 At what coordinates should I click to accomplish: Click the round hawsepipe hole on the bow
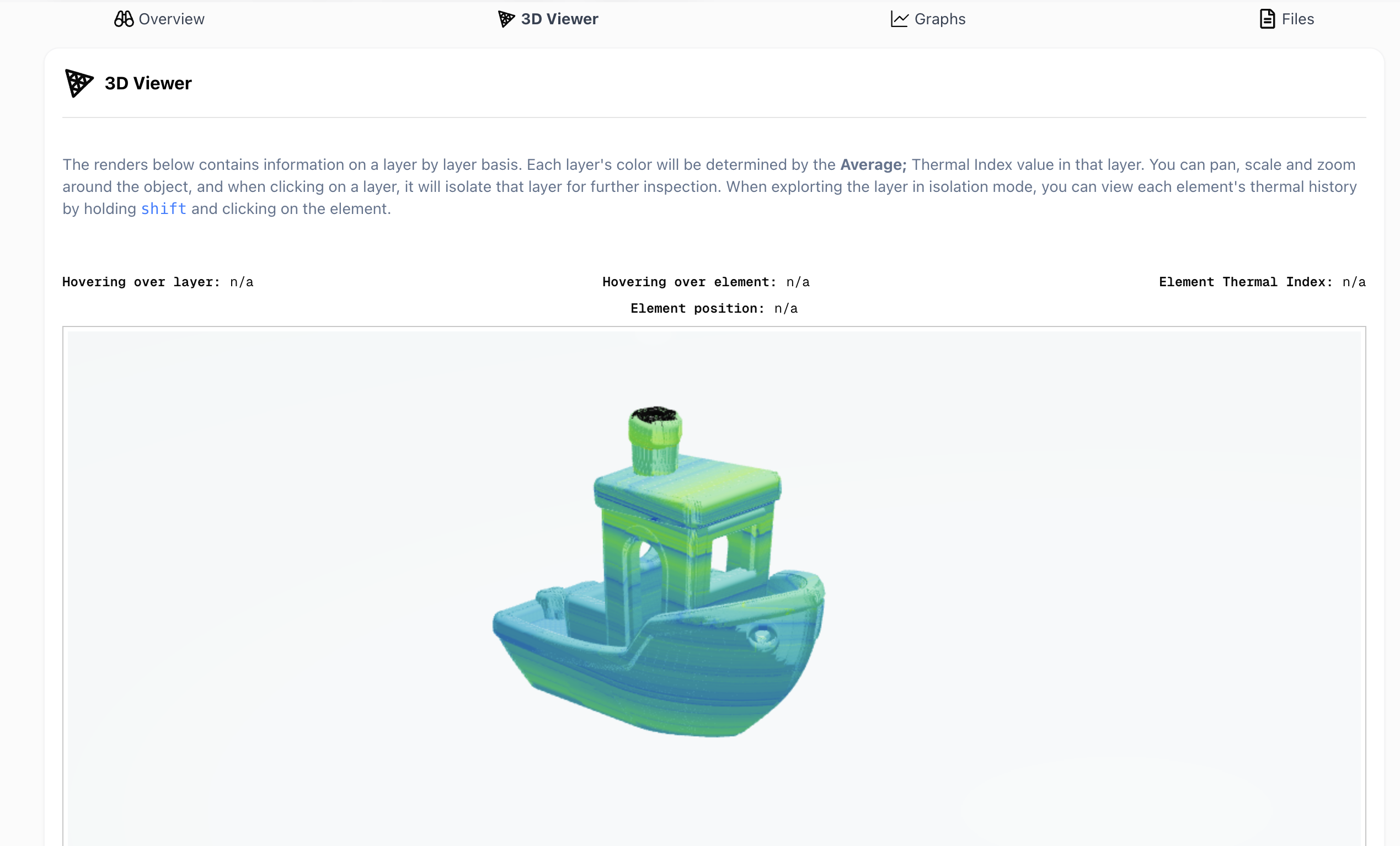pyautogui.click(x=761, y=634)
